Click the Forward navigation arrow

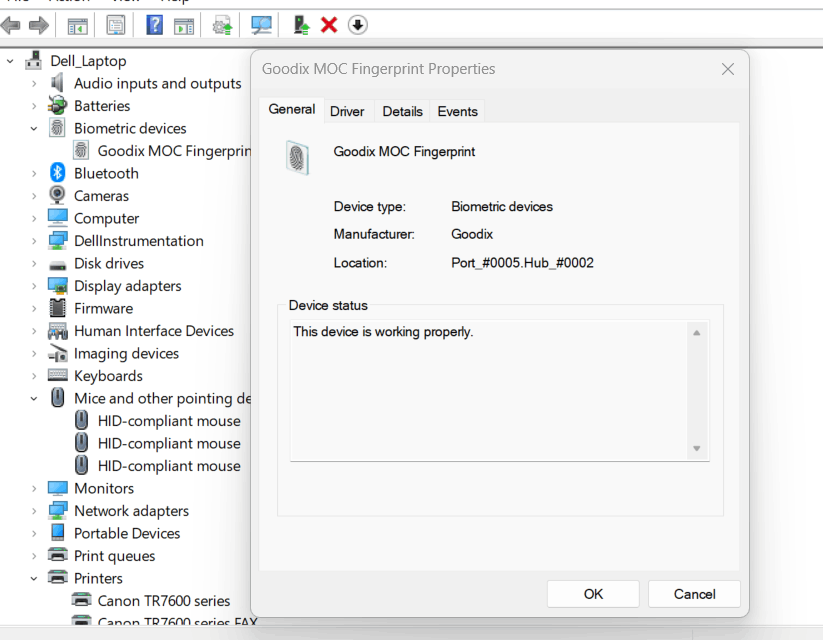point(39,24)
